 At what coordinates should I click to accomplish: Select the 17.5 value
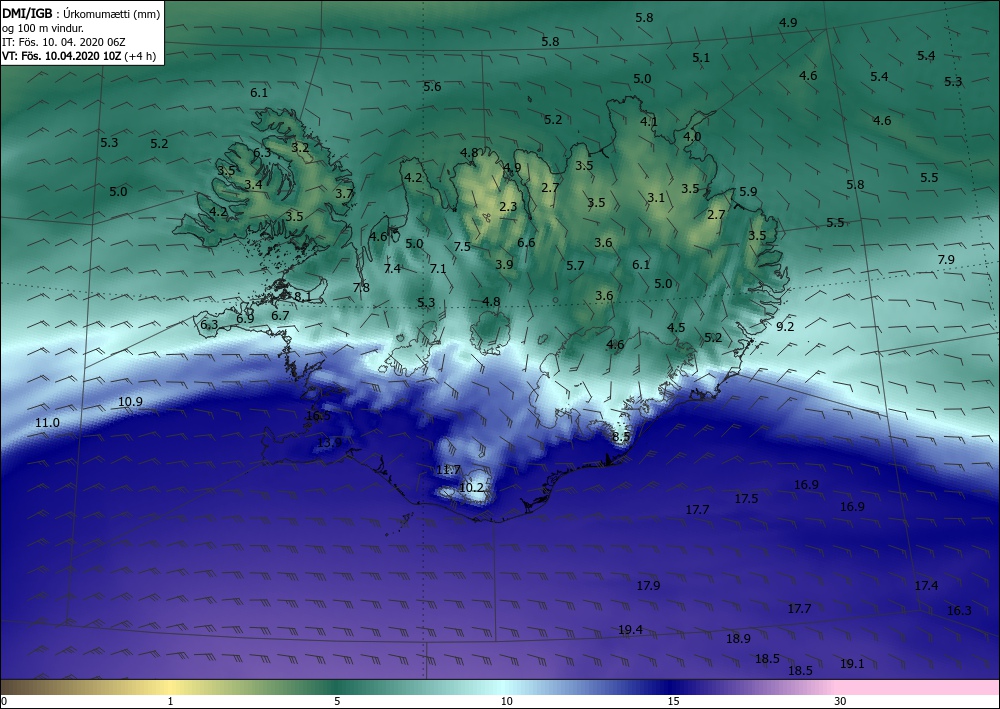[746, 499]
